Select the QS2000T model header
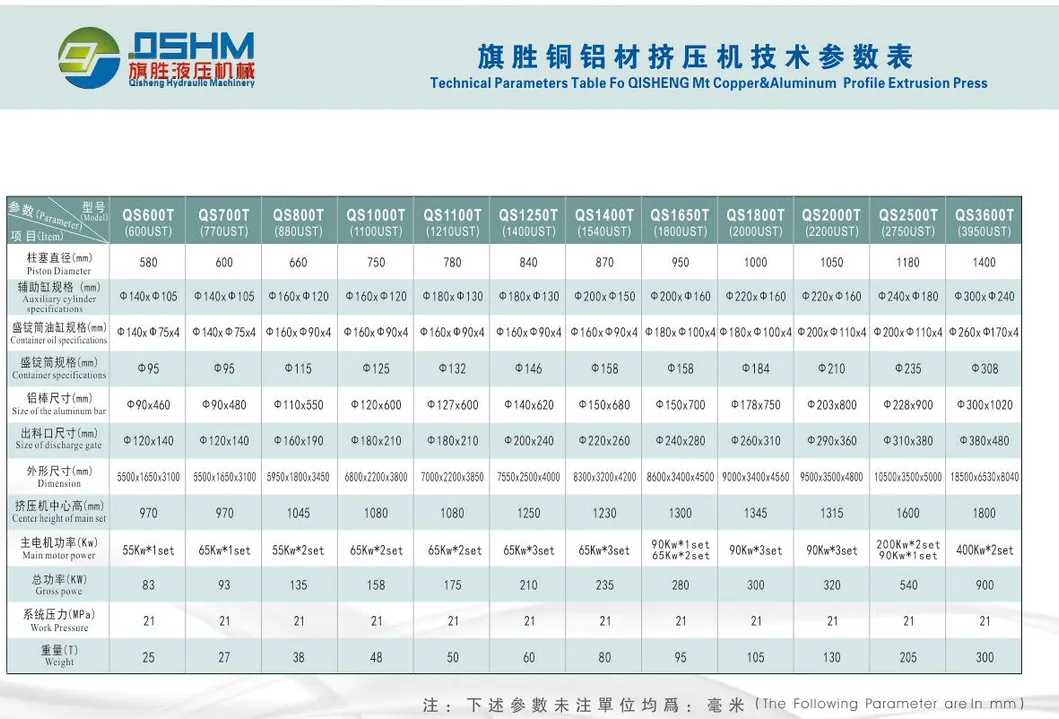Viewport: 1059px width, 719px height. [x=831, y=219]
